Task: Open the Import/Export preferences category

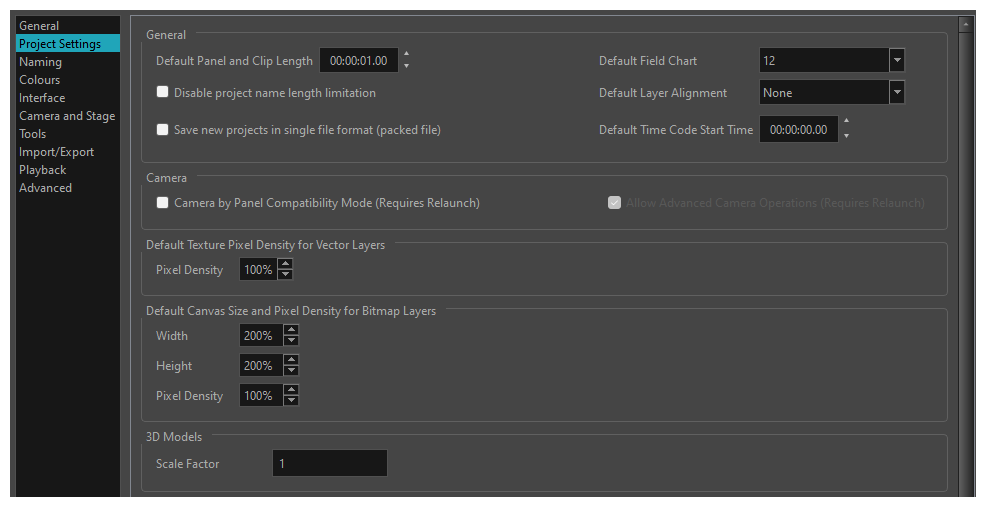Action: [56, 152]
